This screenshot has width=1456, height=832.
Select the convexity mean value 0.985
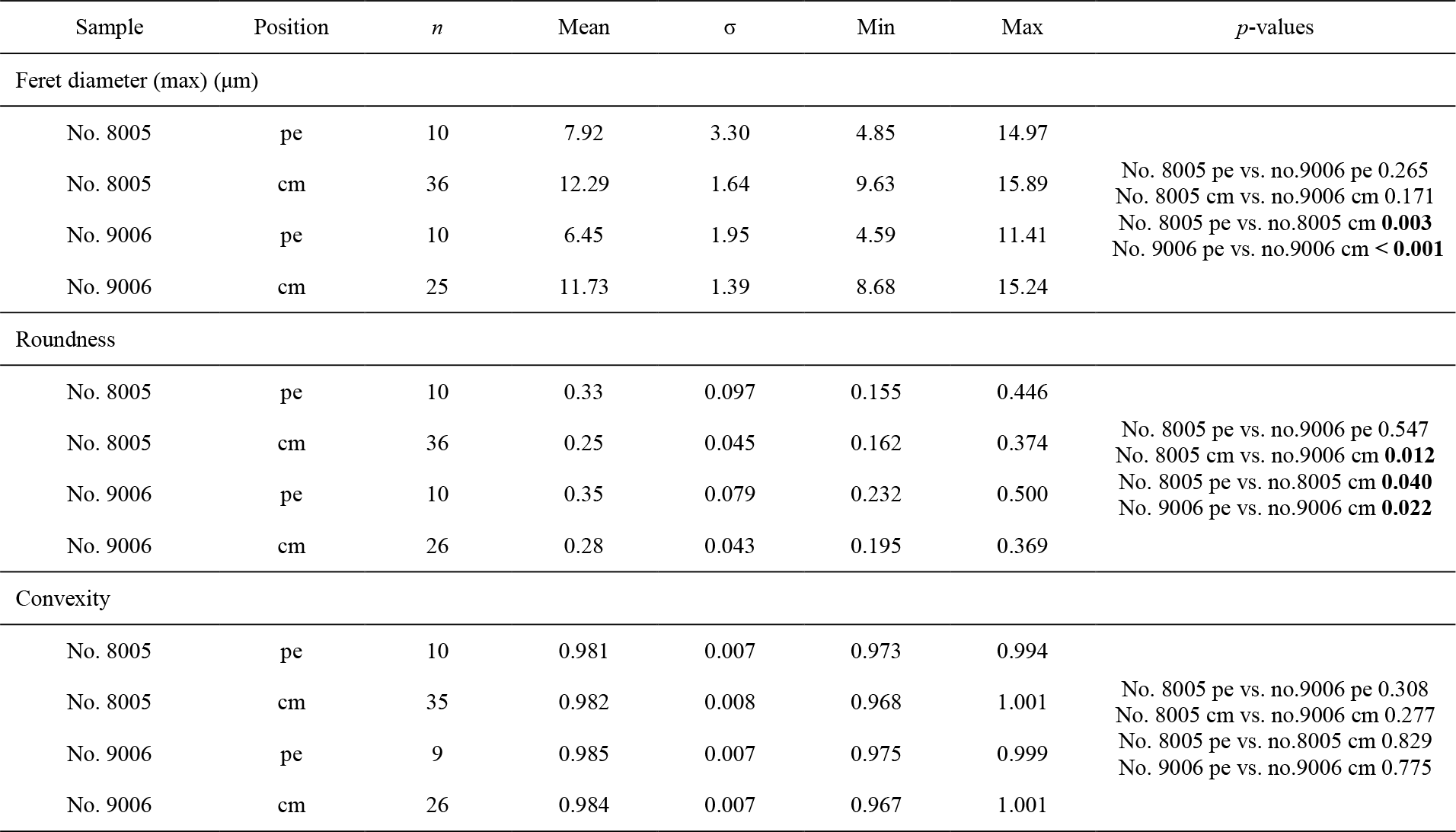point(583,754)
